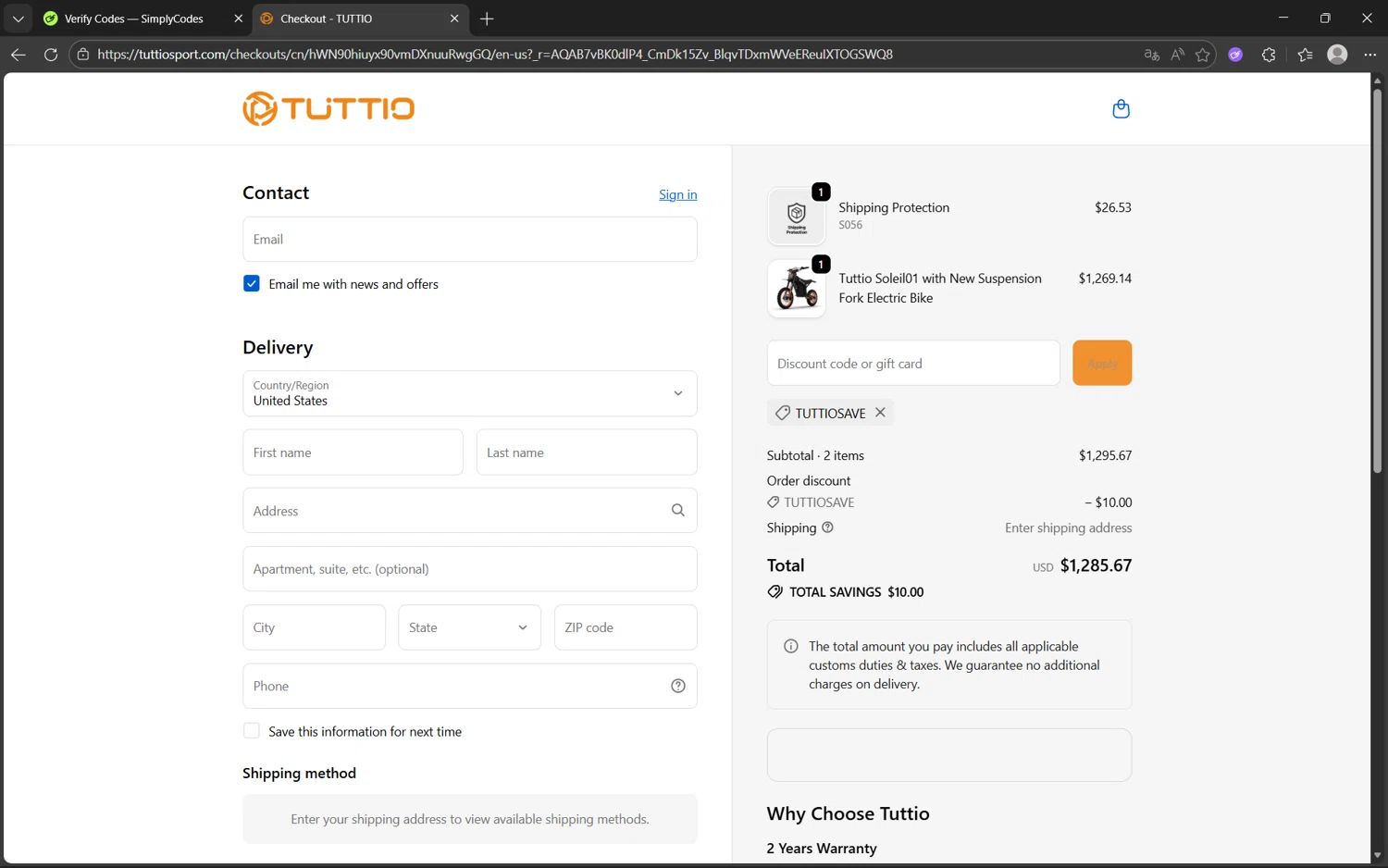The height and width of the screenshot is (868, 1388).
Task: Open the browser tab list chevron
Action: pos(18,19)
